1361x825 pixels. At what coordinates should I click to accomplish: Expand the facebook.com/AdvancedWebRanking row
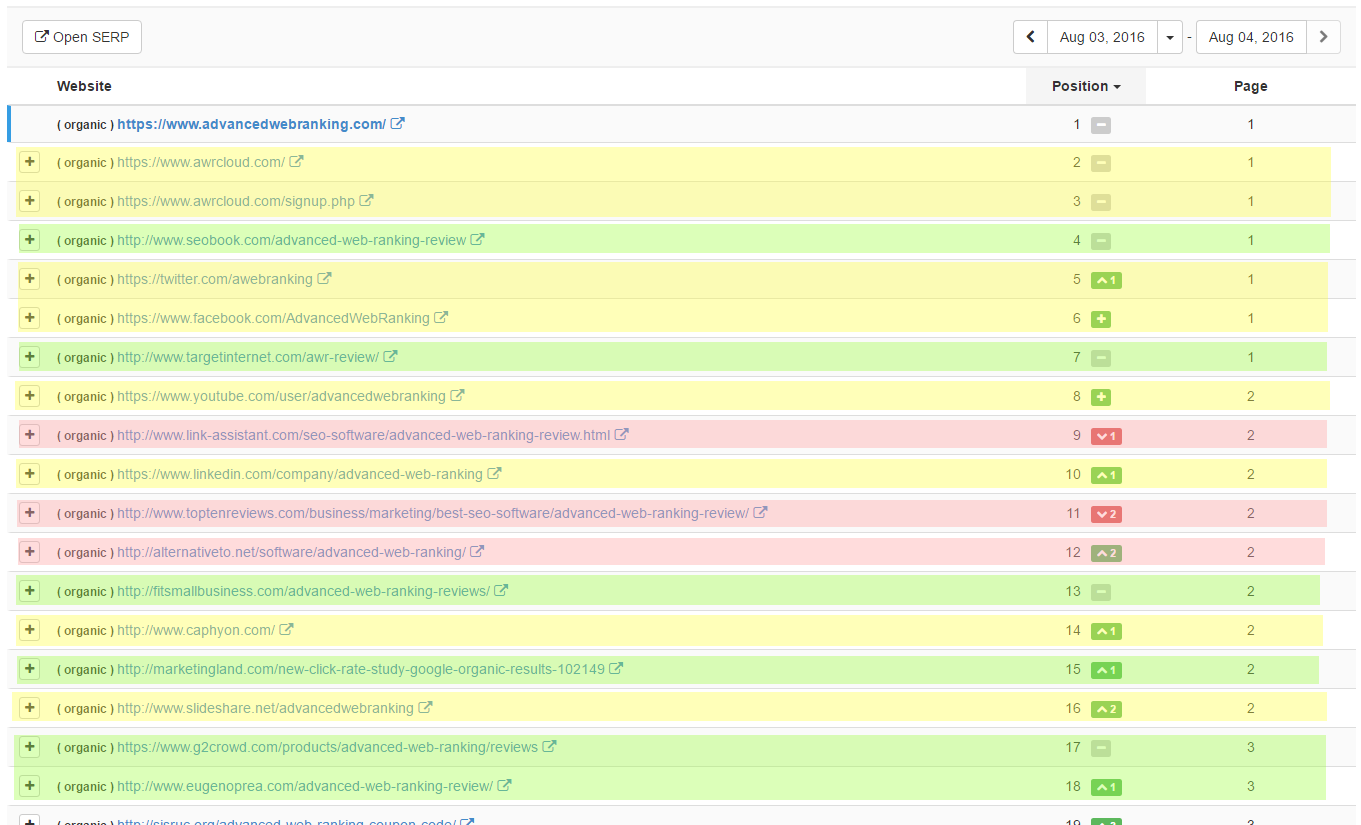(29, 318)
